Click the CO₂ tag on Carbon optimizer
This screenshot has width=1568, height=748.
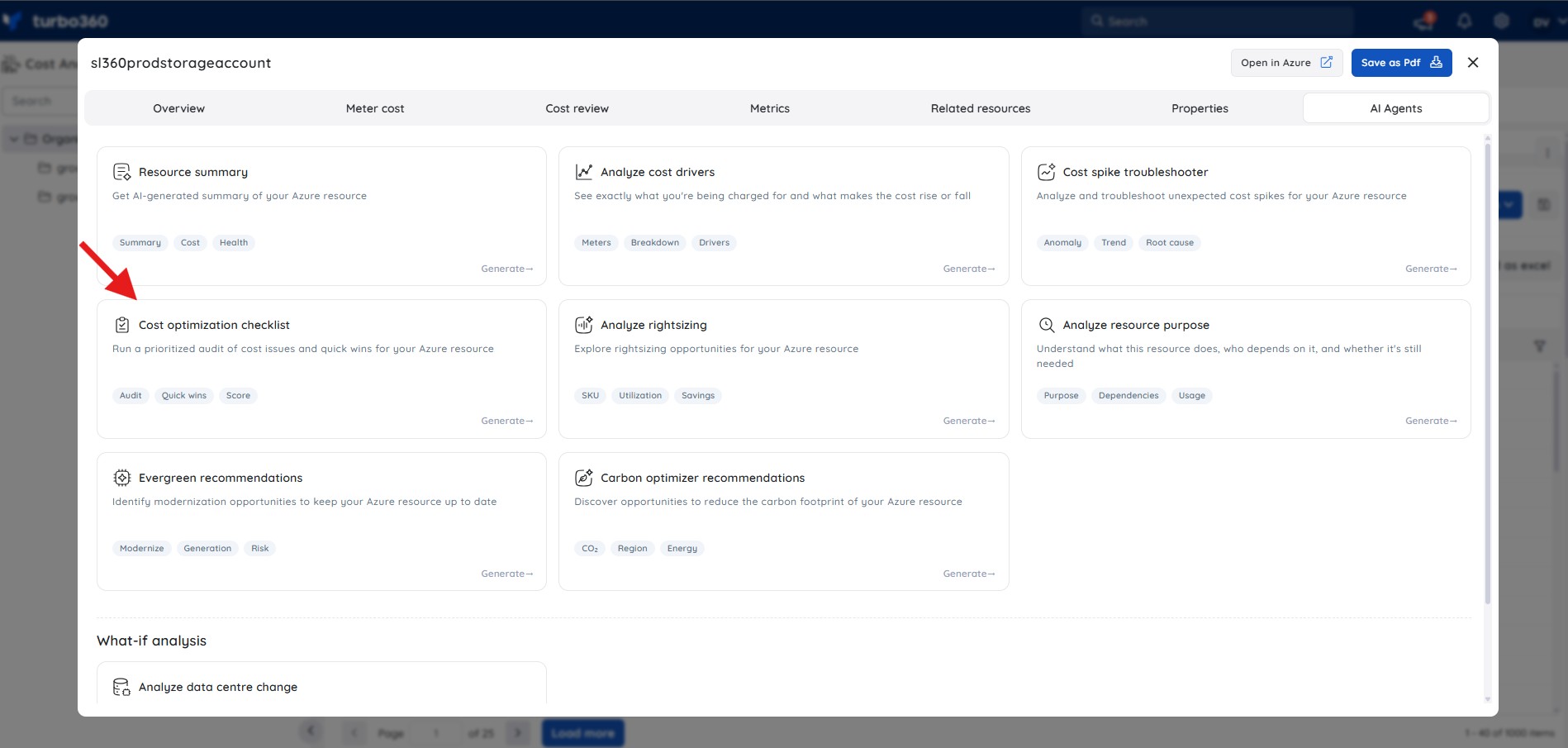590,548
